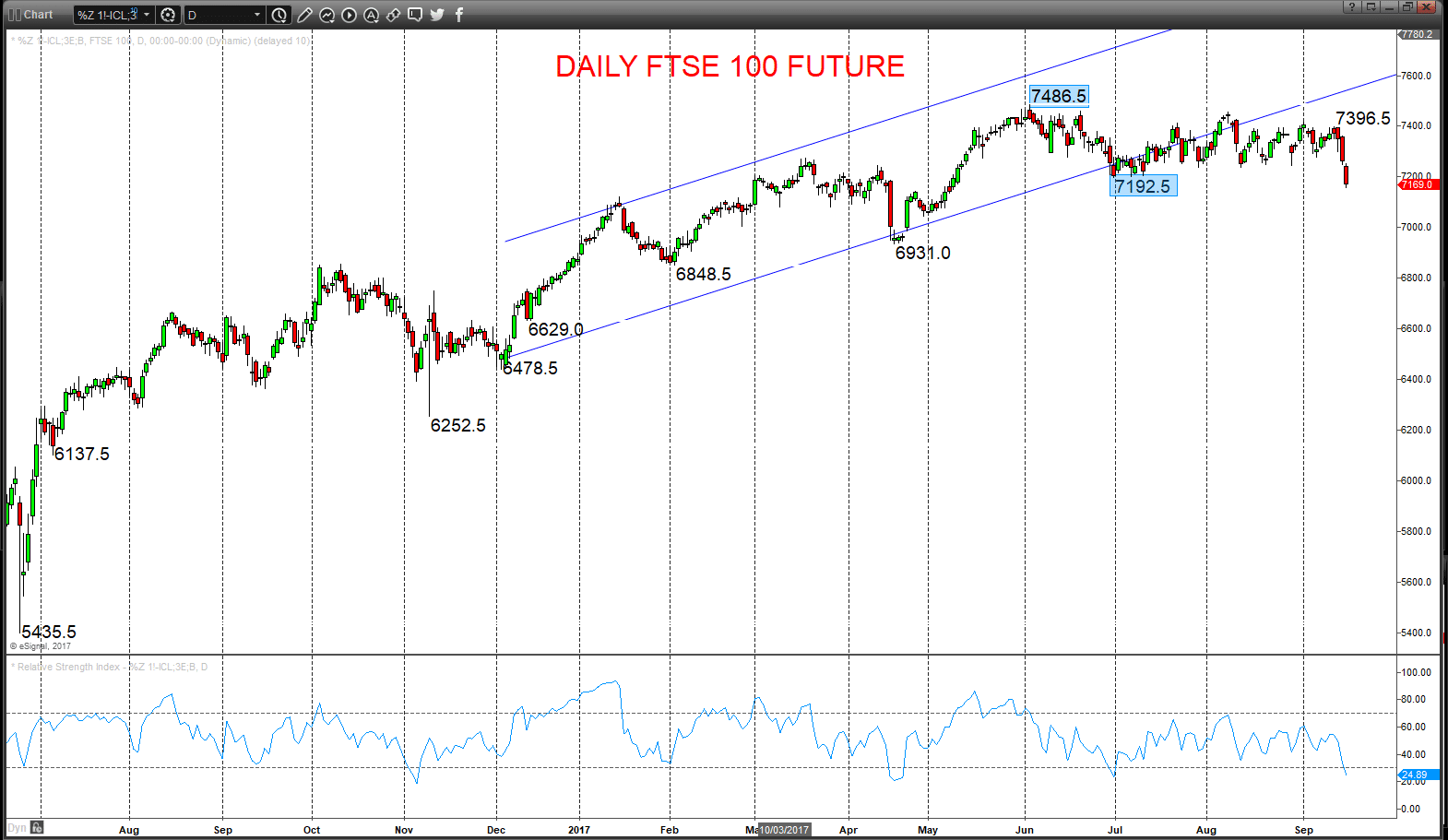The height and width of the screenshot is (840, 1448).
Task: Click the 6848.5 price annotation
Action: click(x=704, y=274)
